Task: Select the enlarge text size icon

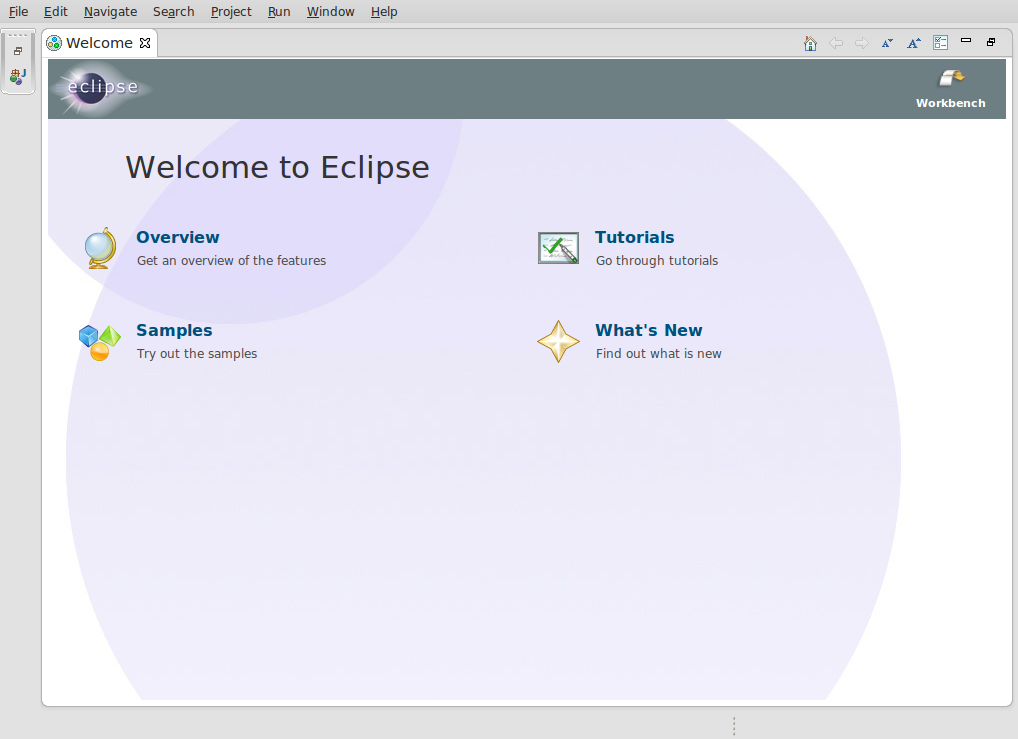Action: 913,43
